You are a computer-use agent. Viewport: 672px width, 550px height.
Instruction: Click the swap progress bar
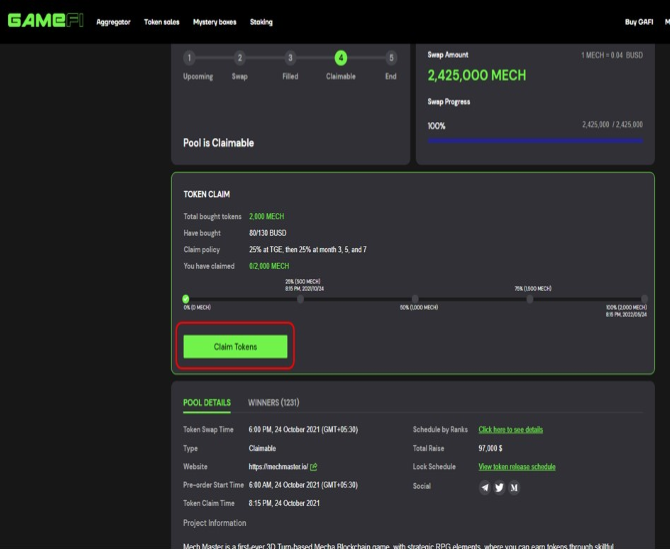click(535, 140)
